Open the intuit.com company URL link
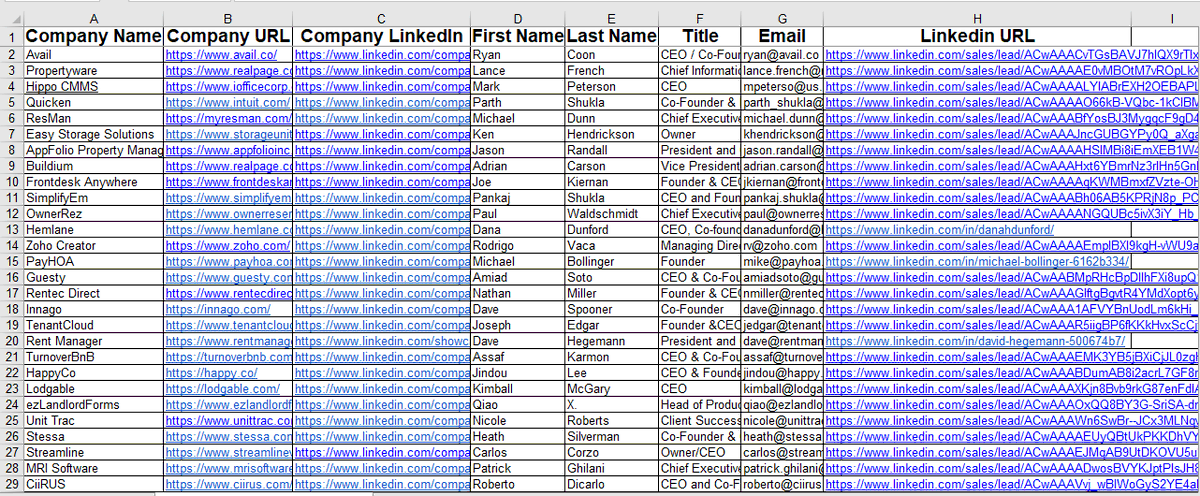The width and height of the screenshot is (1200, 496). pos(228,103)
